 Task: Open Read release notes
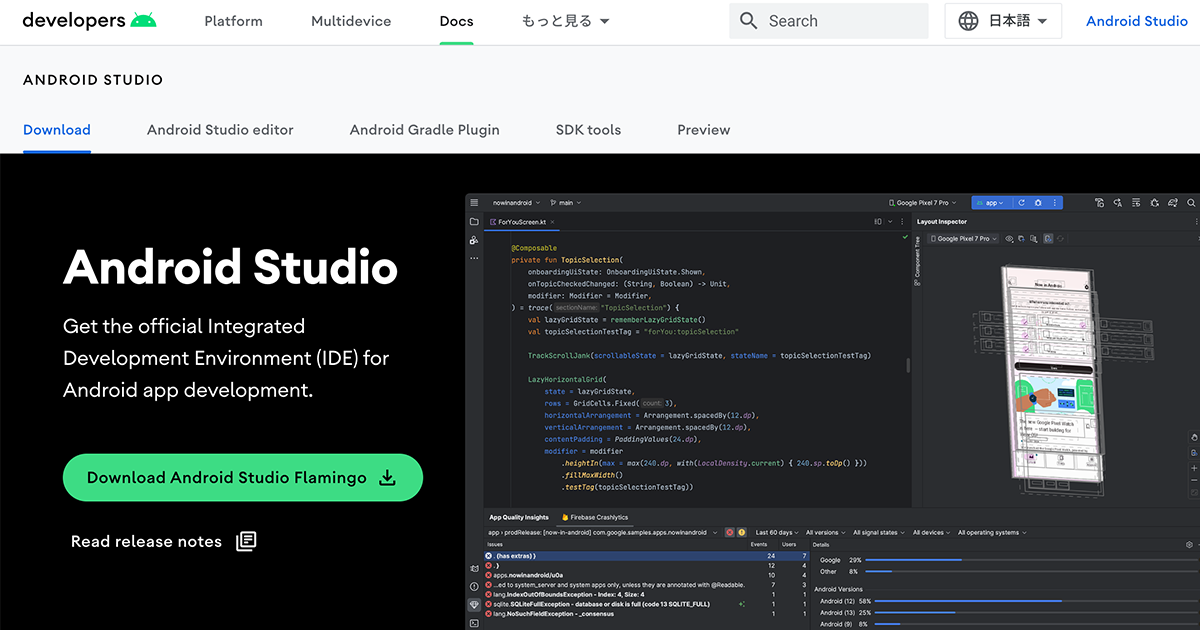[146, 541]
